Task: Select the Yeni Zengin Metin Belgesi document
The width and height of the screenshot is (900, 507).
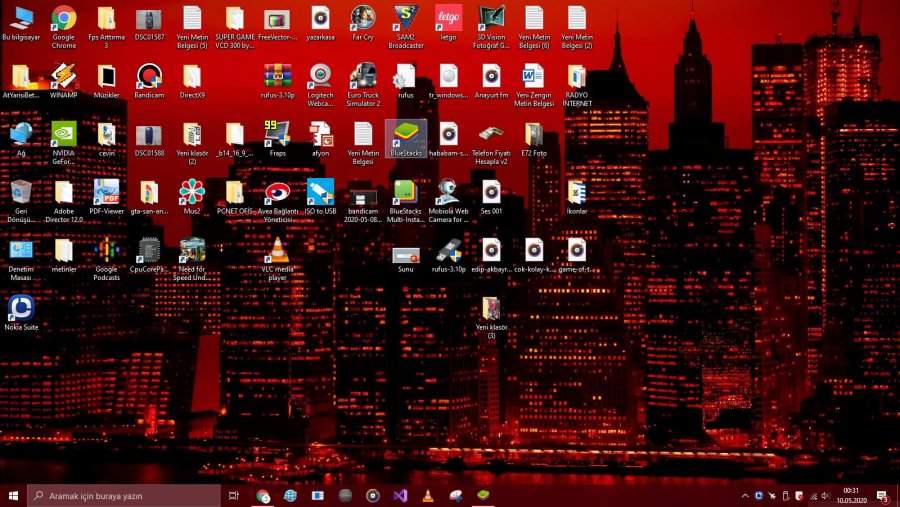Action: pos(534,86)
